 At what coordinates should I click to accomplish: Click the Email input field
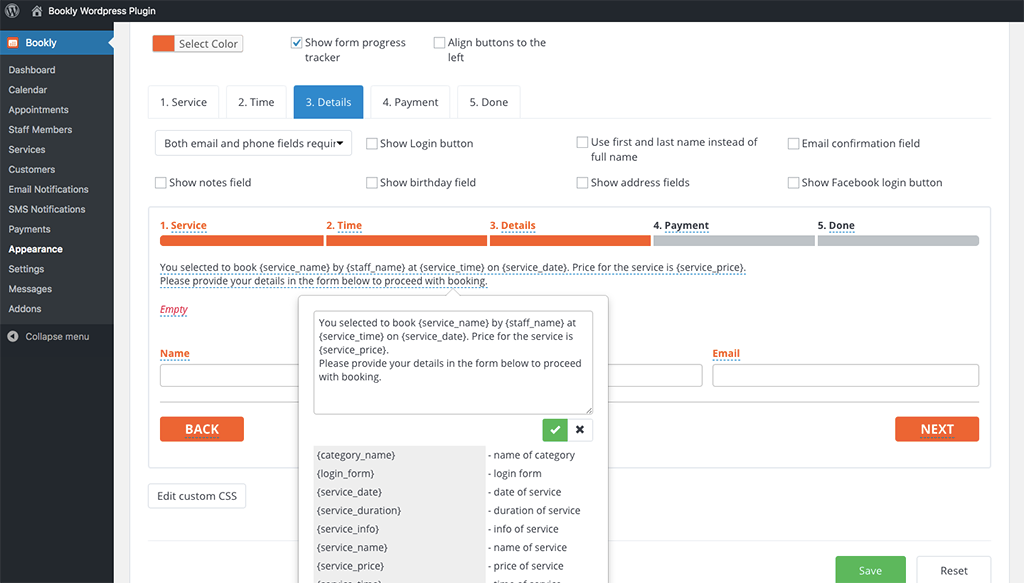[x=846, y=375]
